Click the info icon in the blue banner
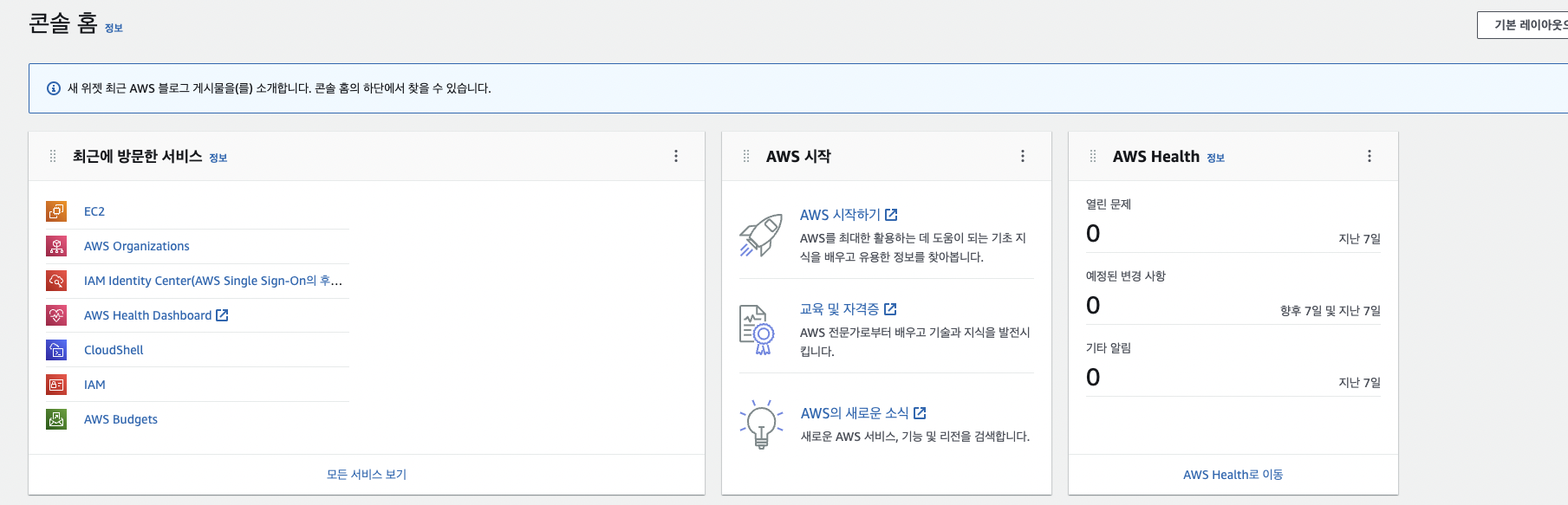 point(54,88)
